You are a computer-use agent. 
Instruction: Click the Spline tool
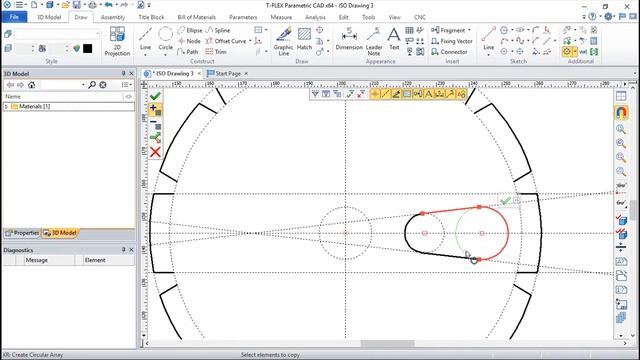click(218, 30)
